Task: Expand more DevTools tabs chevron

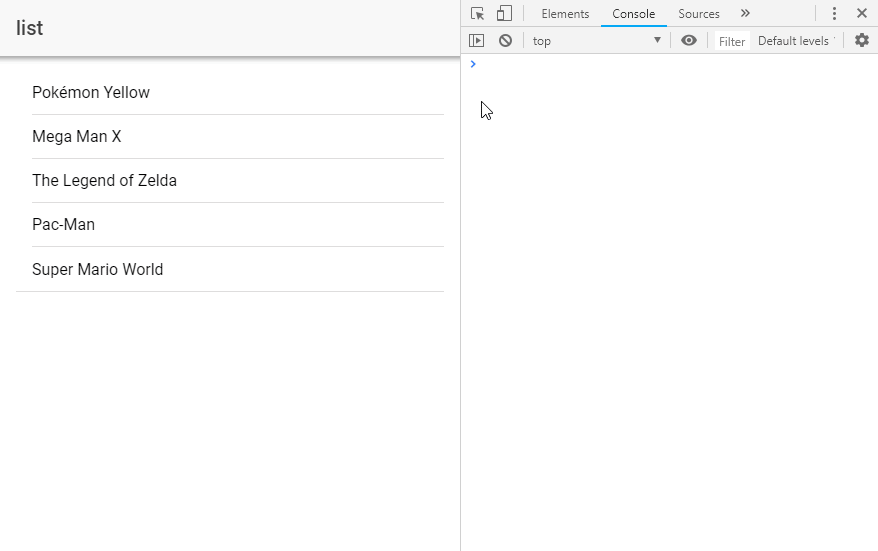Action: (745, 13)
